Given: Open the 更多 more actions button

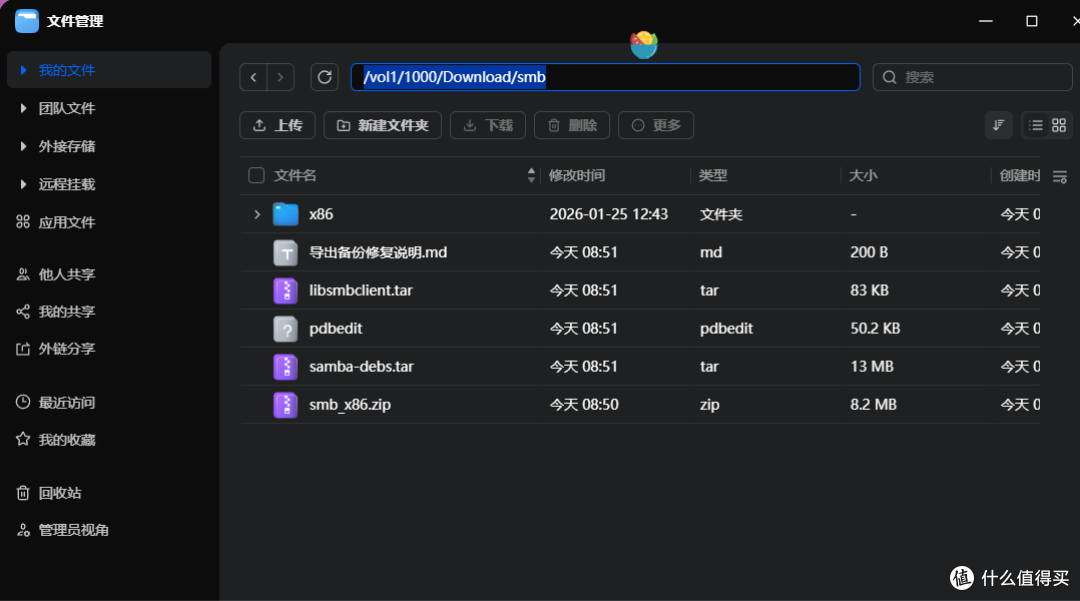Looking at the screenshot, I should (x=656, y=125).
